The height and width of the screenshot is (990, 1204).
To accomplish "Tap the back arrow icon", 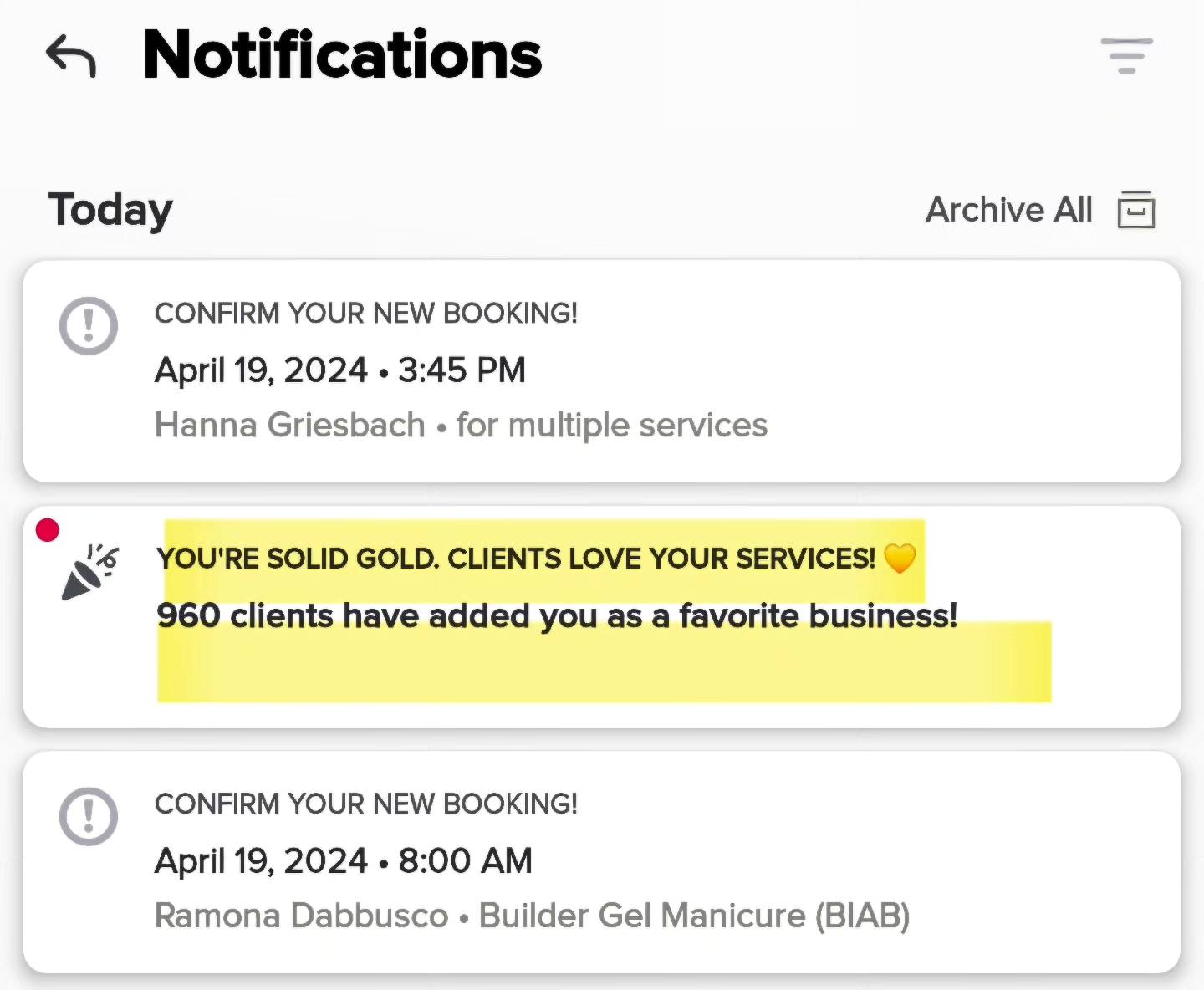I will pos(71,56).
